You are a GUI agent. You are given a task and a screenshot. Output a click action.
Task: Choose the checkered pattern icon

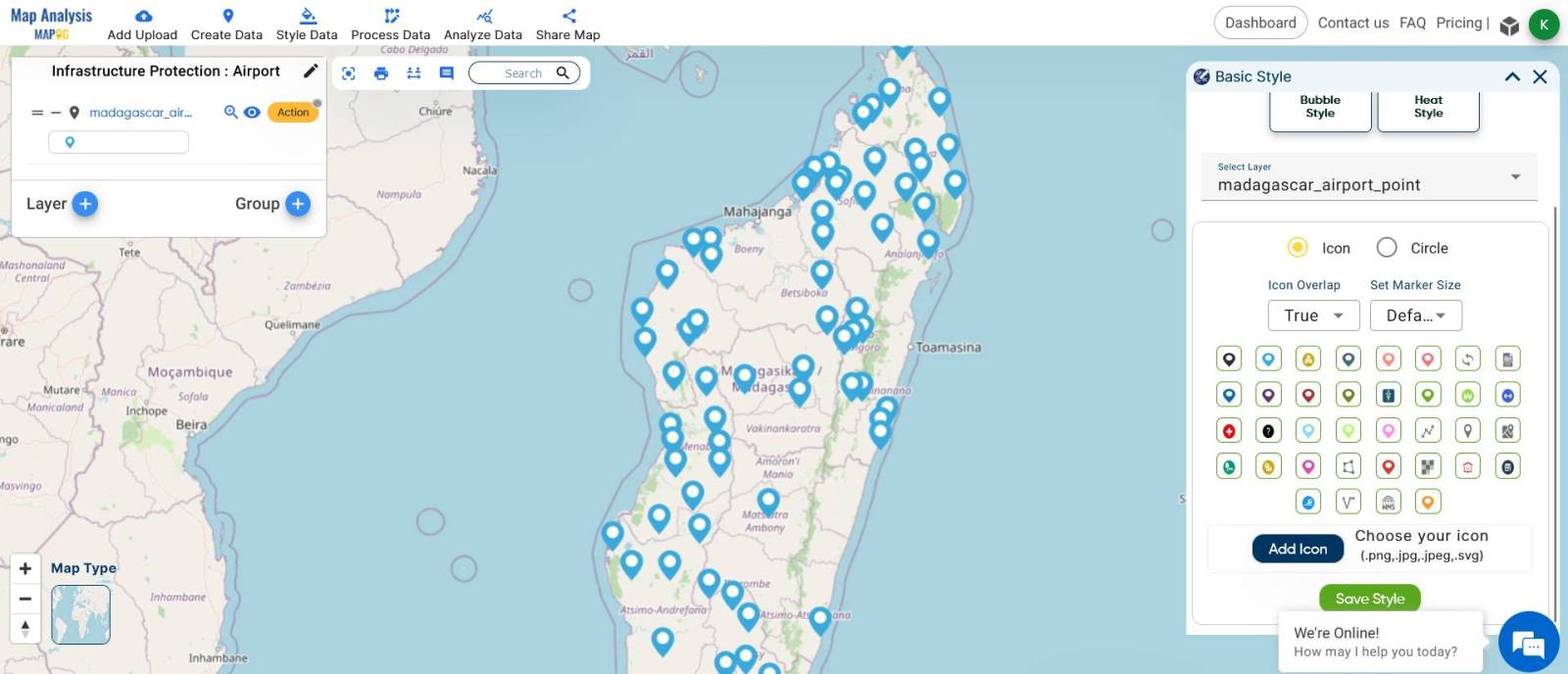[x=1428, y=466]
